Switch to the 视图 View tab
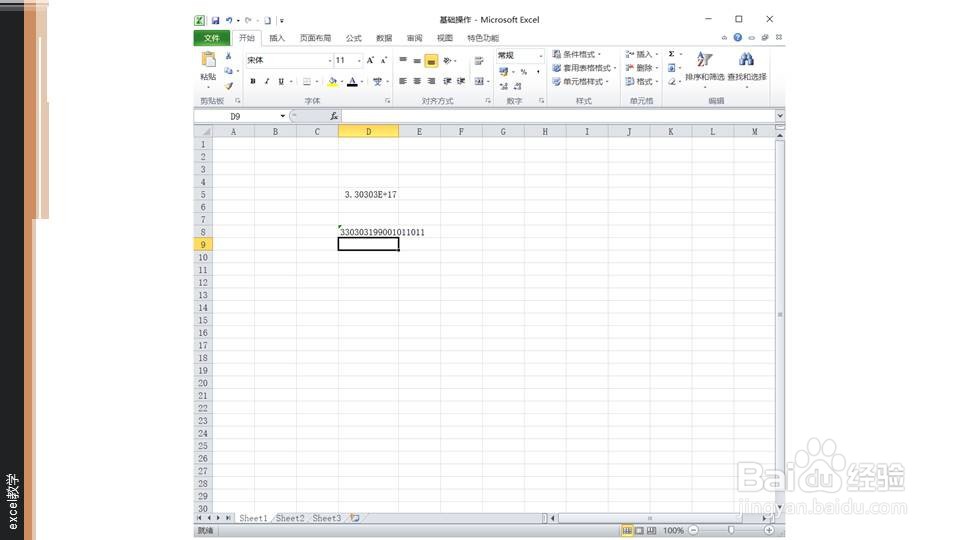The width and height of the screenshot is (960, 540). pyautogui.click(x=445, y=38)
